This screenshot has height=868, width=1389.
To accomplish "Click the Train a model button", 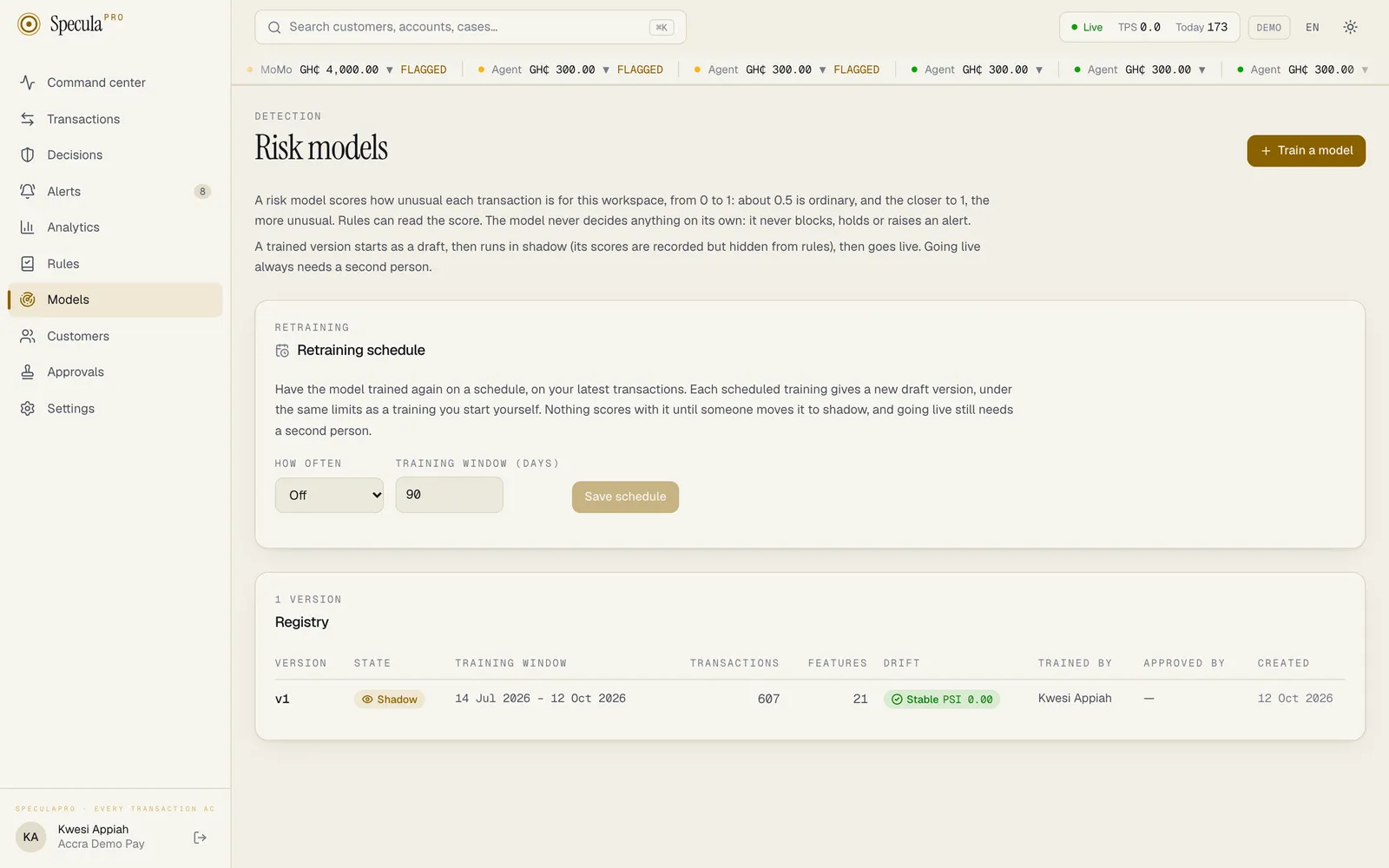I will coord(1306,150).
